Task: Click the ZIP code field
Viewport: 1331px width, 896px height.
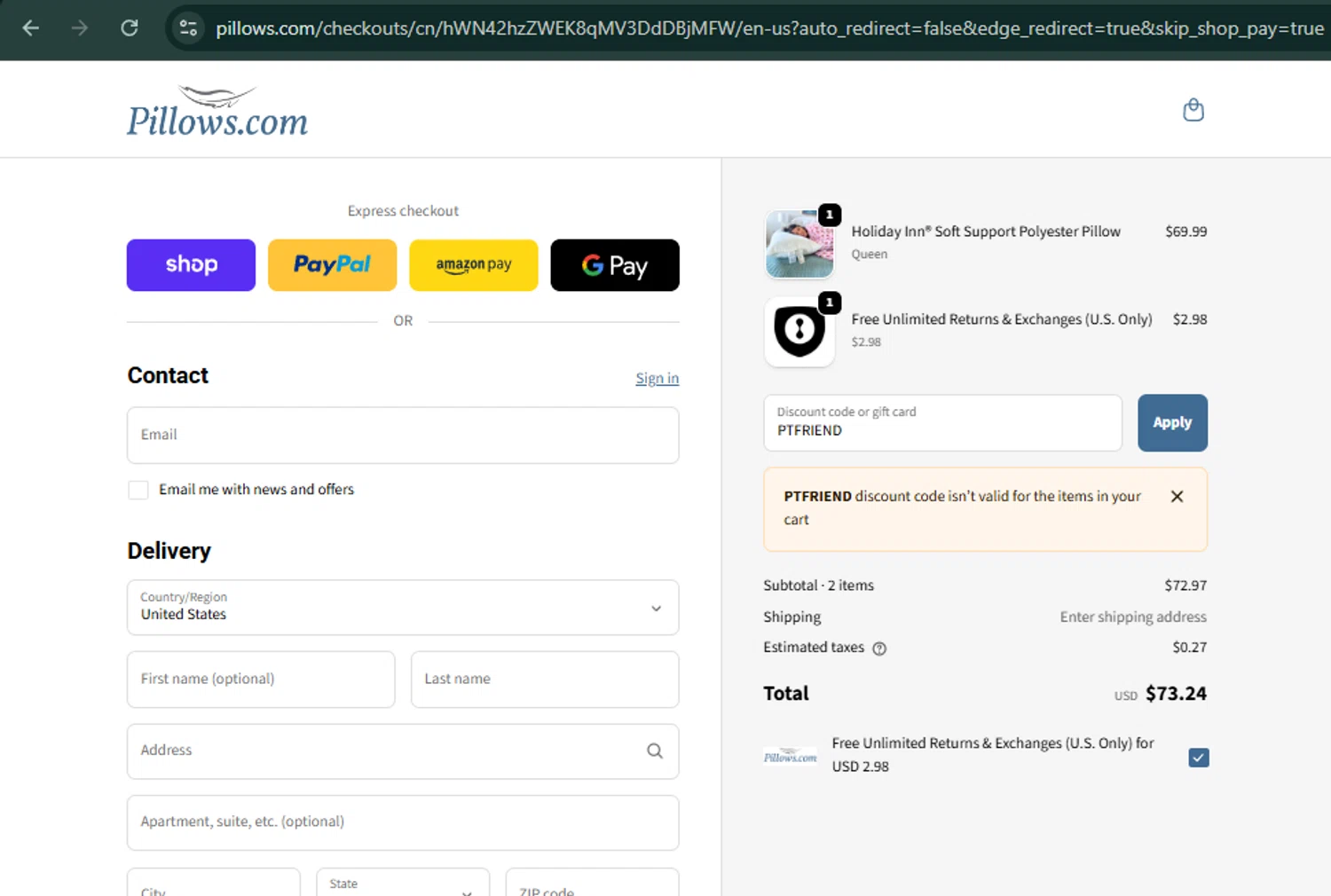Action: click(593, 884)
